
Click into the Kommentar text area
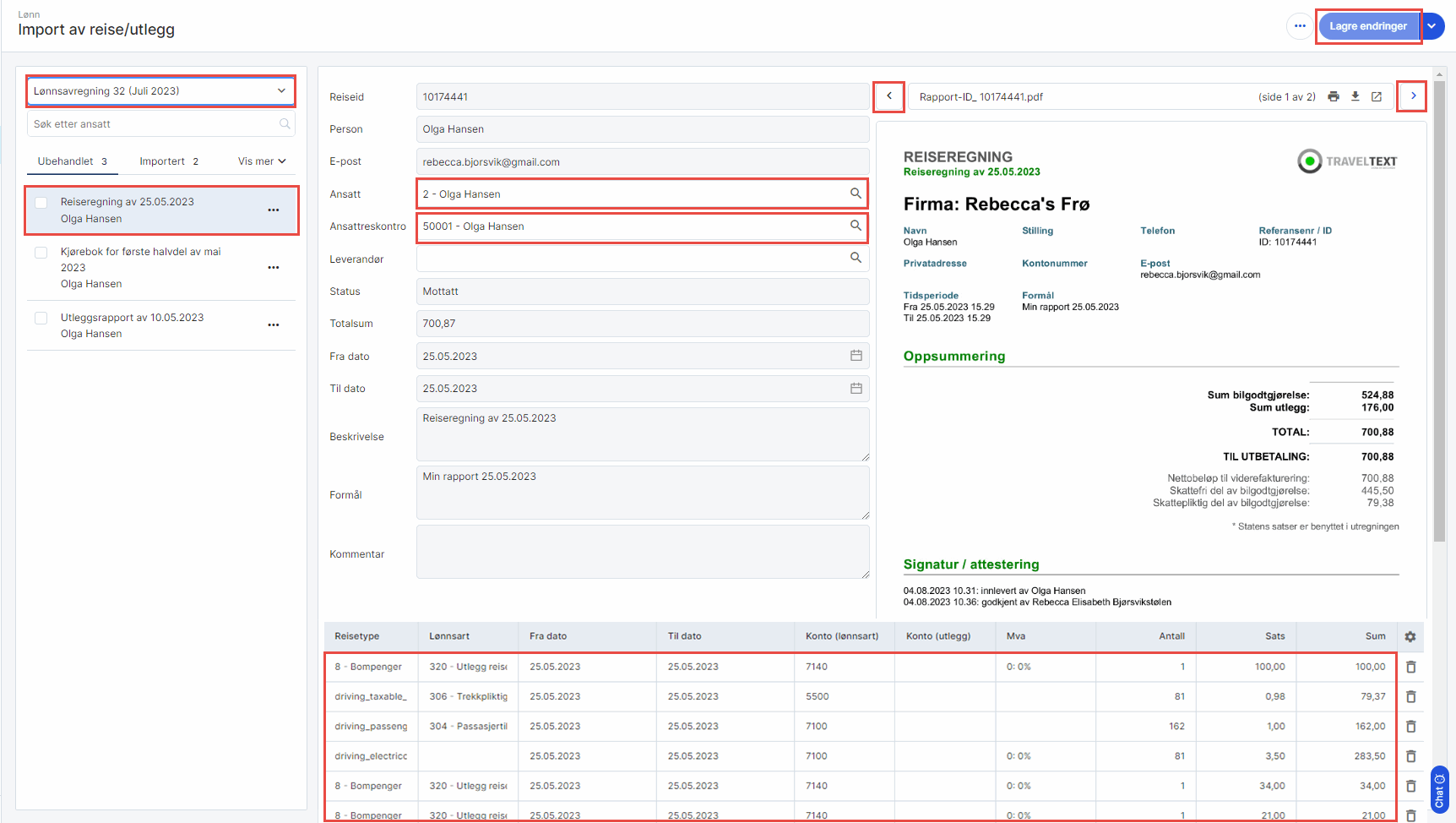pyautogui.click(x=642, y=552)
